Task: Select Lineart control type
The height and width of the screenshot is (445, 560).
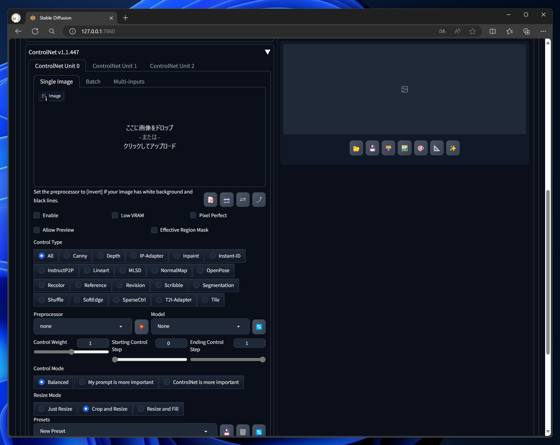Action: click(x=97, y=271)
